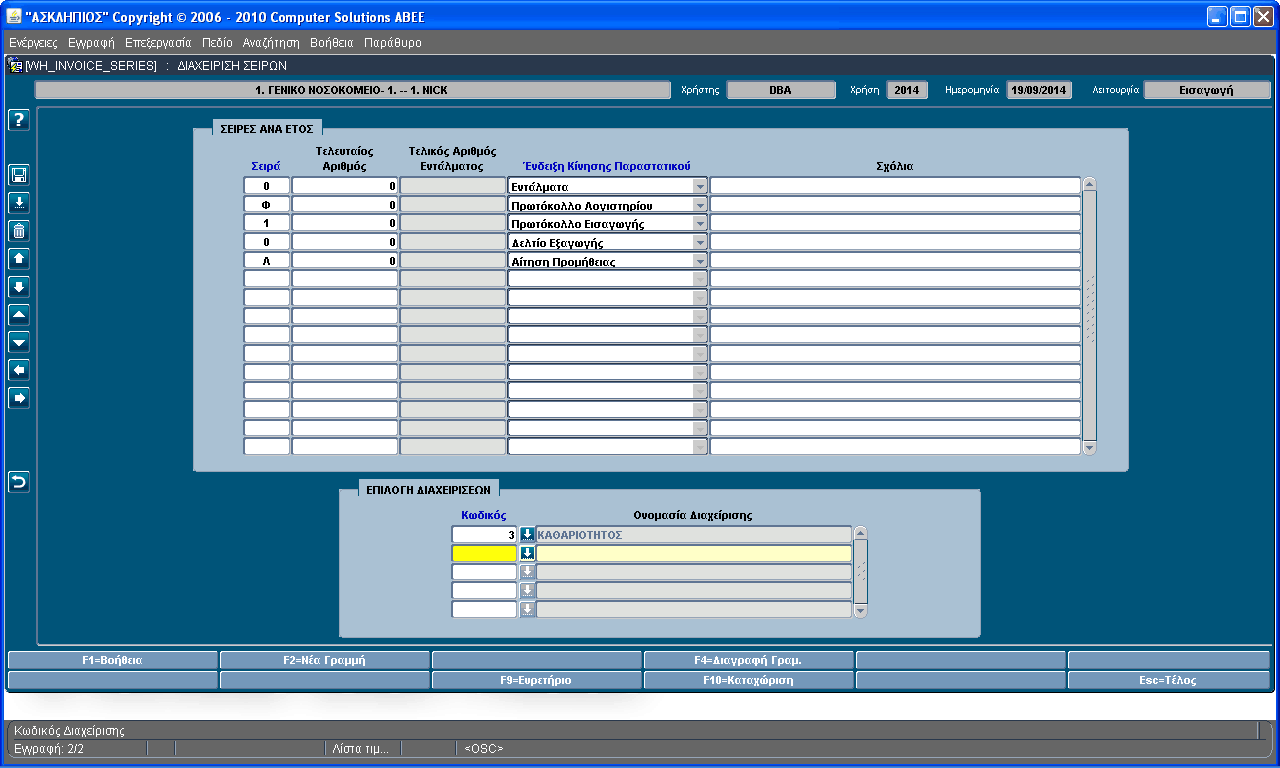
Task: Click scroll-up arrow of series table scrollbar
Action: [x=1090, y=184]
